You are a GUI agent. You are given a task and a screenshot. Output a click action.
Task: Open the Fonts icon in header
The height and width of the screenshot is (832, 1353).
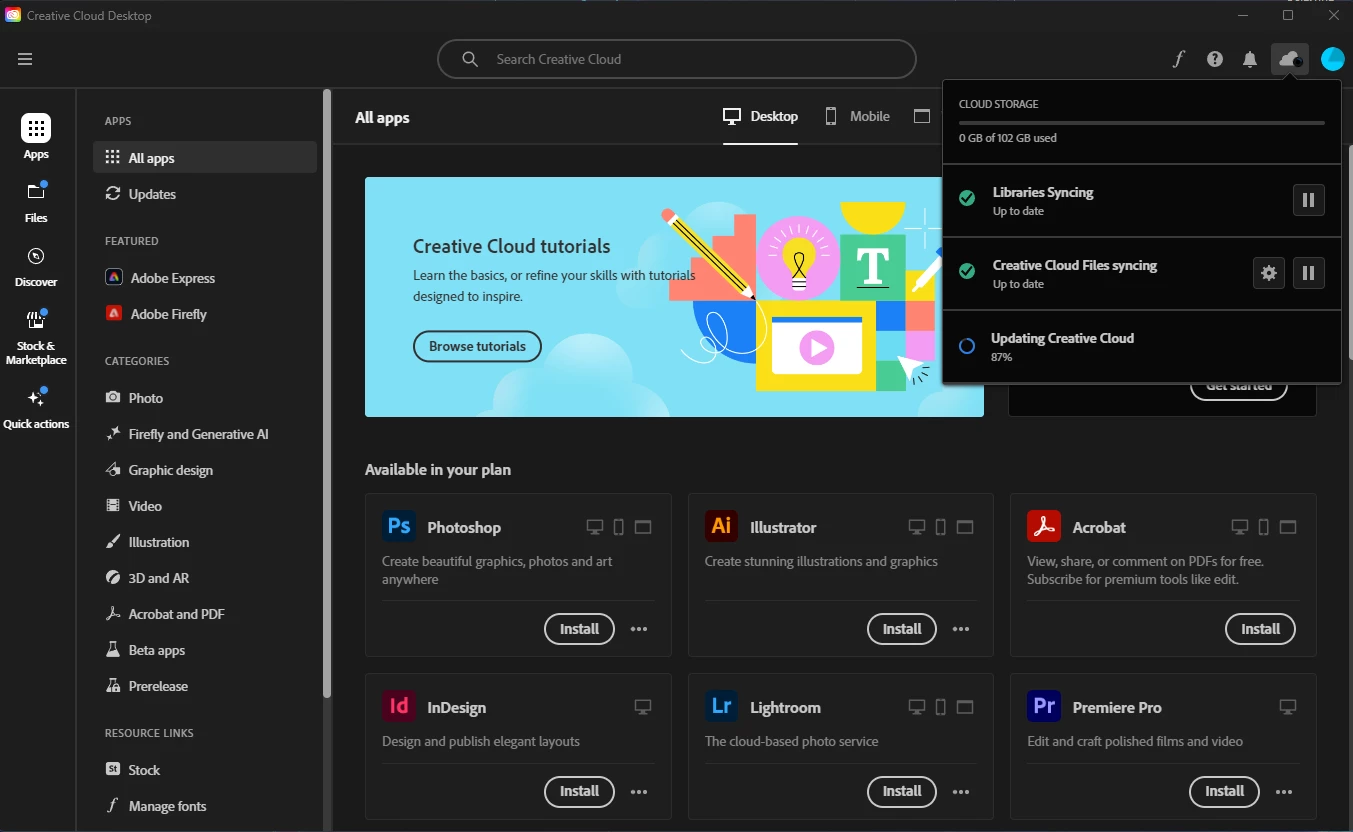point(1179,59)
